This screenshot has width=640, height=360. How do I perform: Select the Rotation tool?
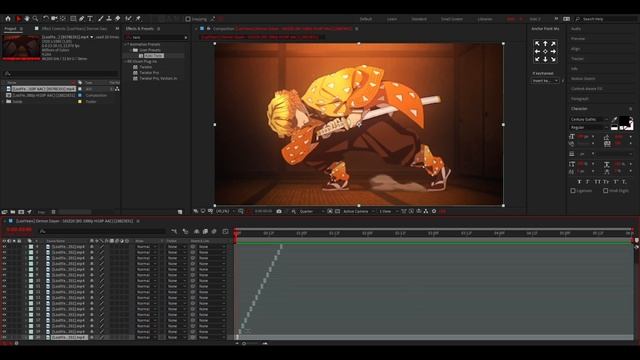click(46, 19)
